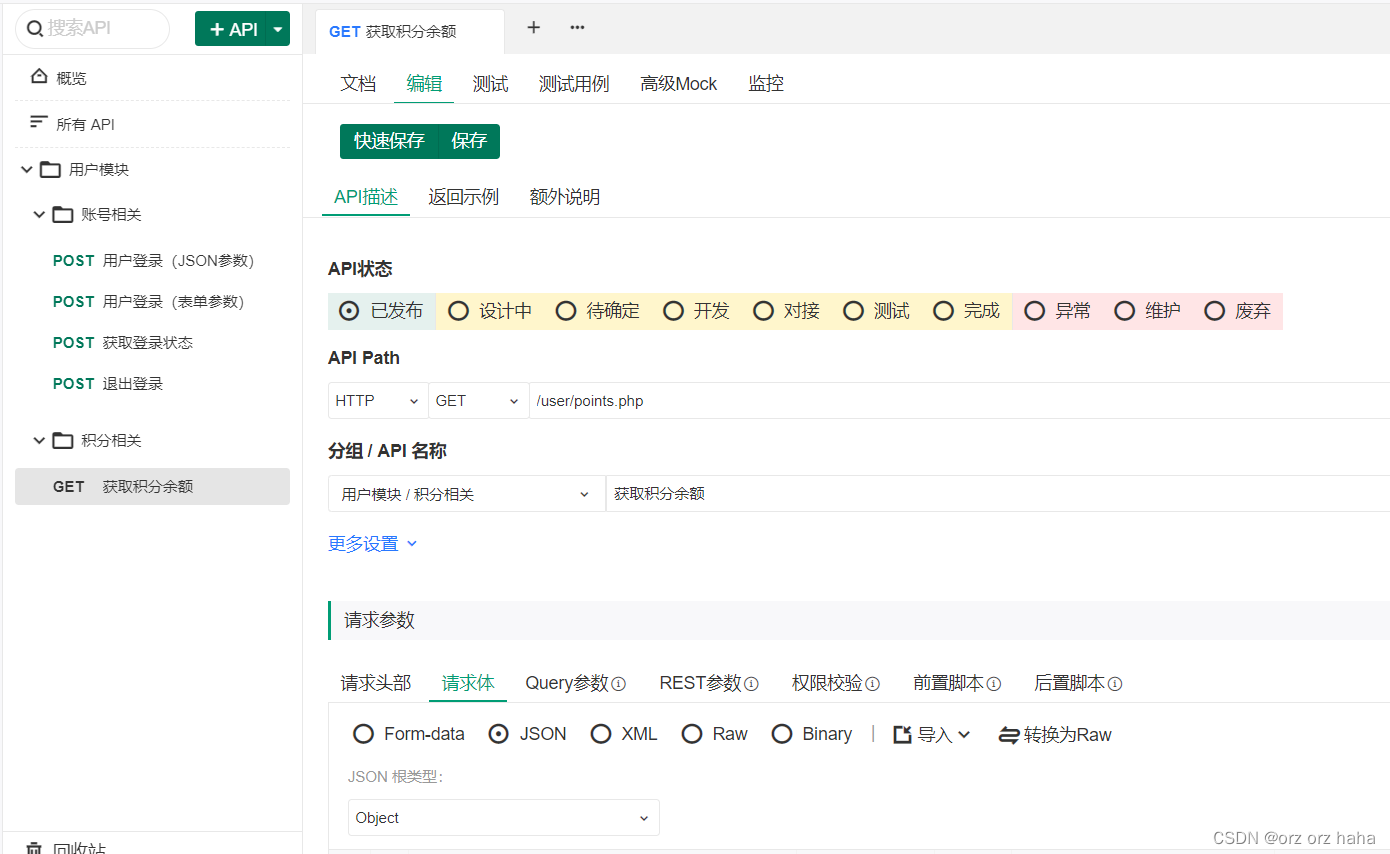Switch to the 高级Mock tab

click(x=679, y=84)
